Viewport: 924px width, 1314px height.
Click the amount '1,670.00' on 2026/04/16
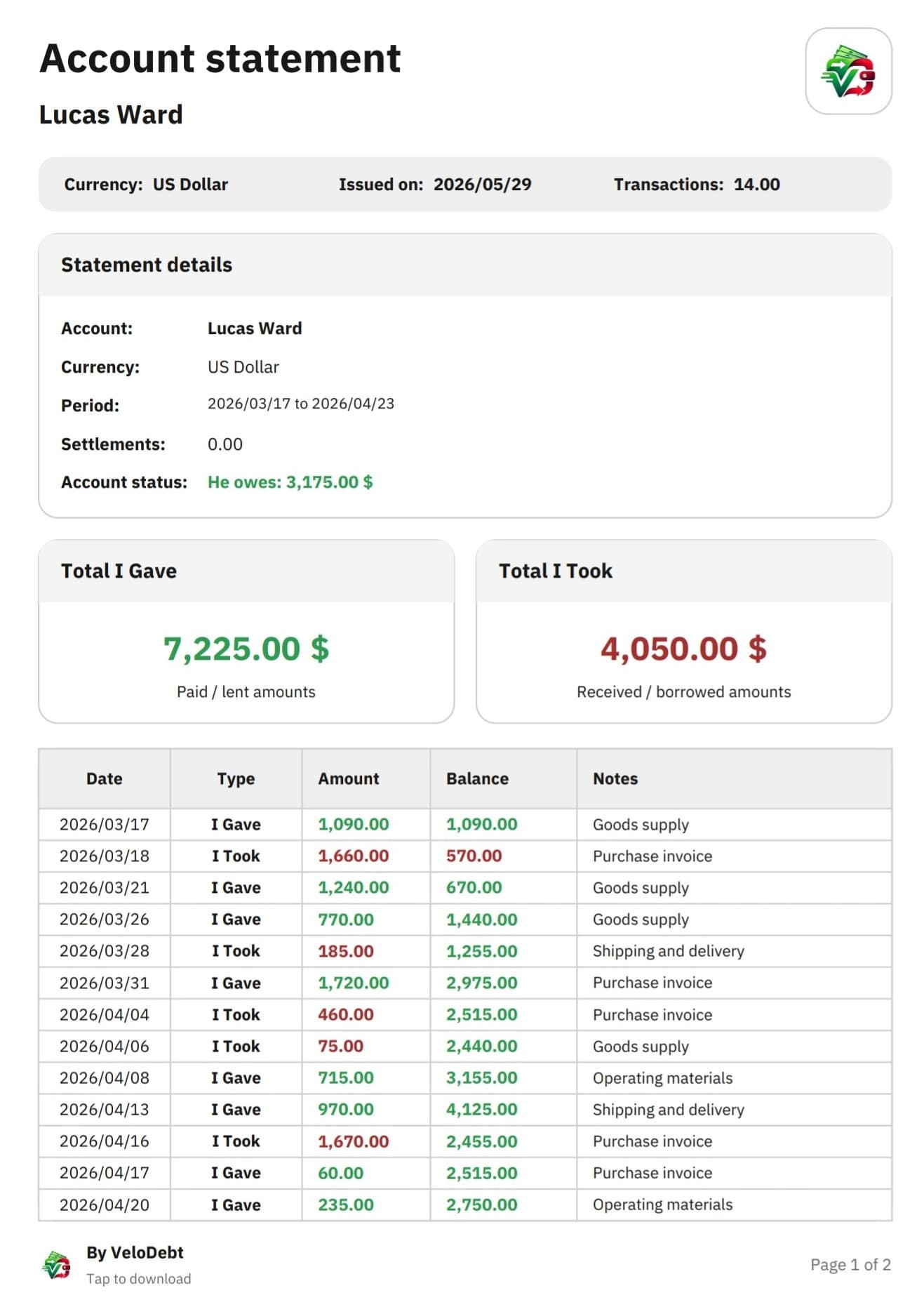pos(354,1141)
